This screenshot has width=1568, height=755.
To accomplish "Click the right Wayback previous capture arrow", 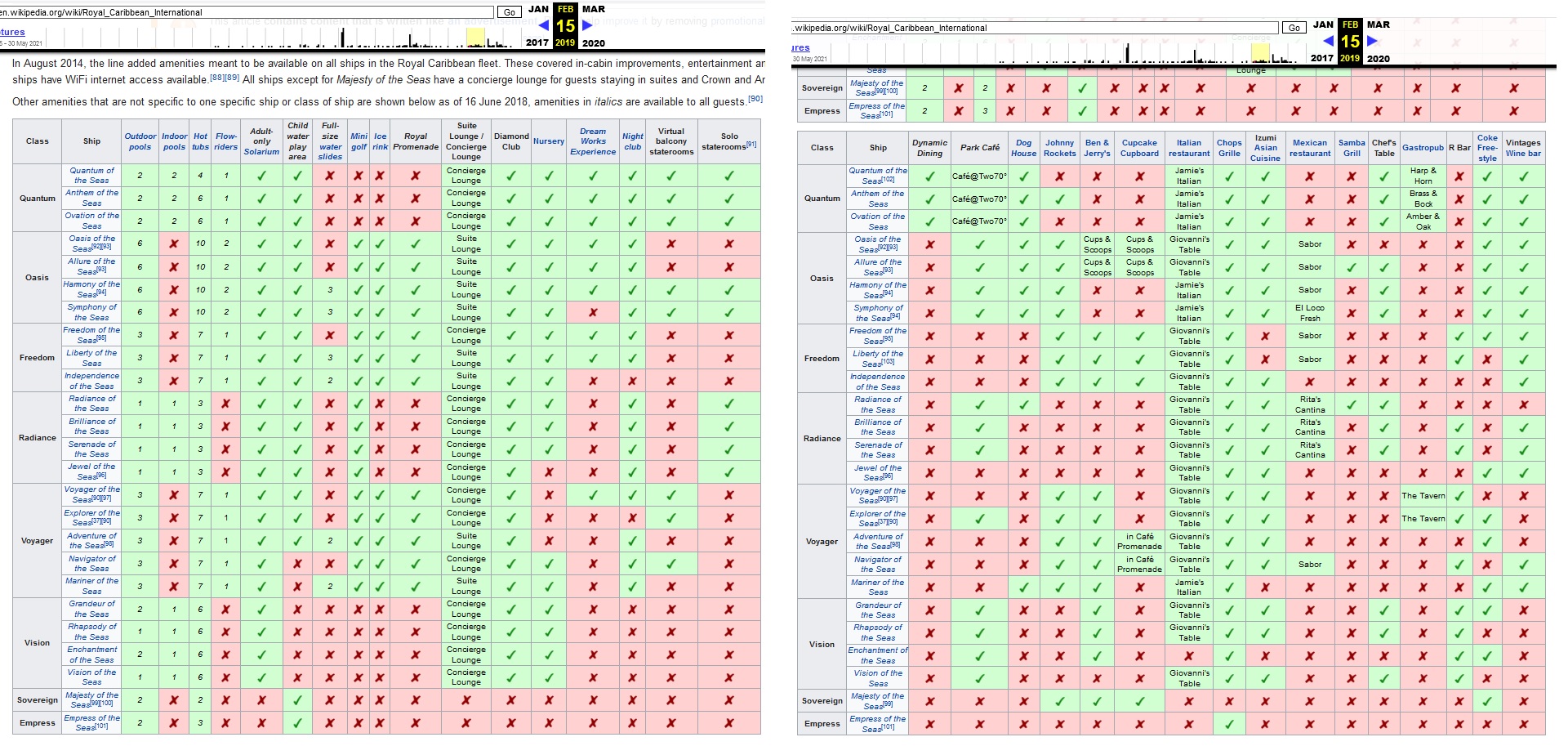I will click(1329, 41).
